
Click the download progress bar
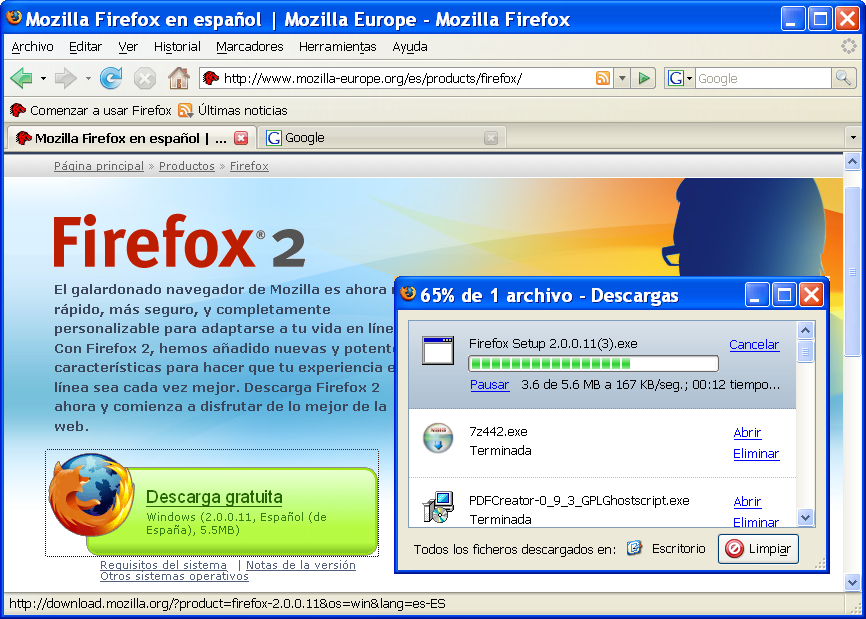click(593, 363)
